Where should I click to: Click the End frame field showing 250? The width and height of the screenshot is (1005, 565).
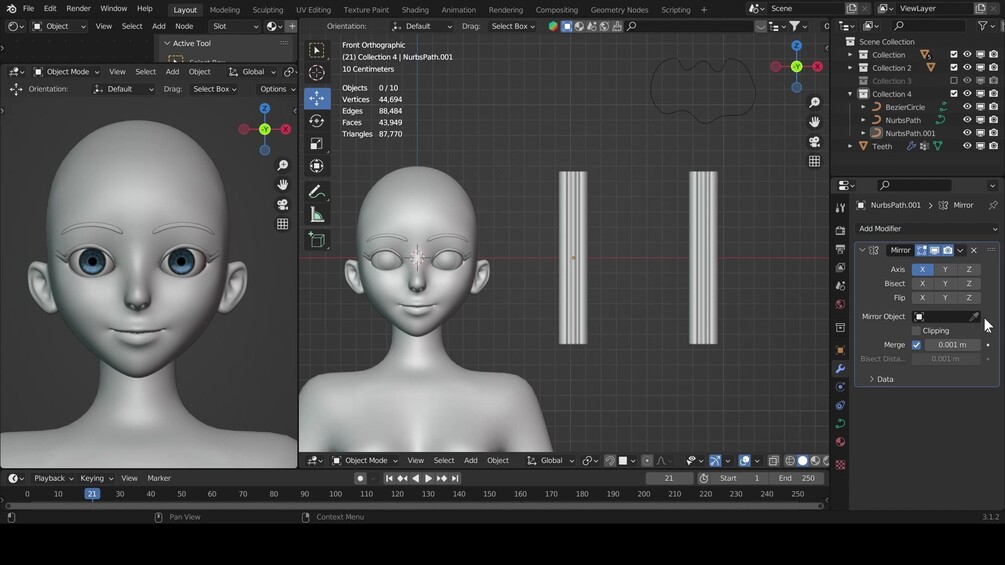[x=796, y=478]
